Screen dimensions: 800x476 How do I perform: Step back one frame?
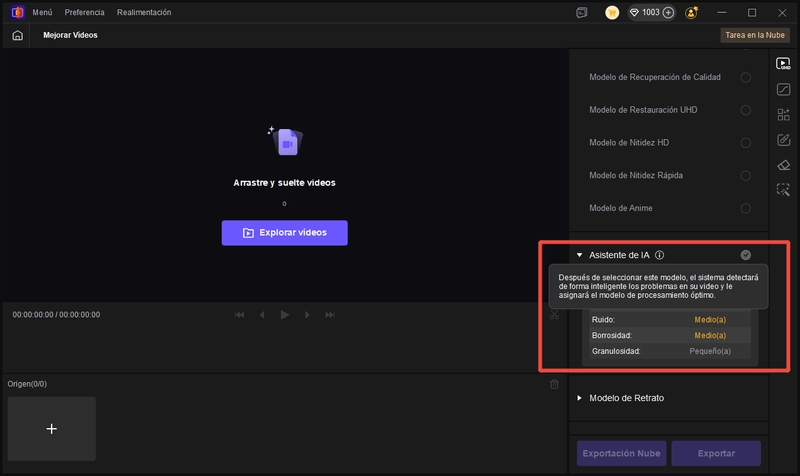pos(262,315)
